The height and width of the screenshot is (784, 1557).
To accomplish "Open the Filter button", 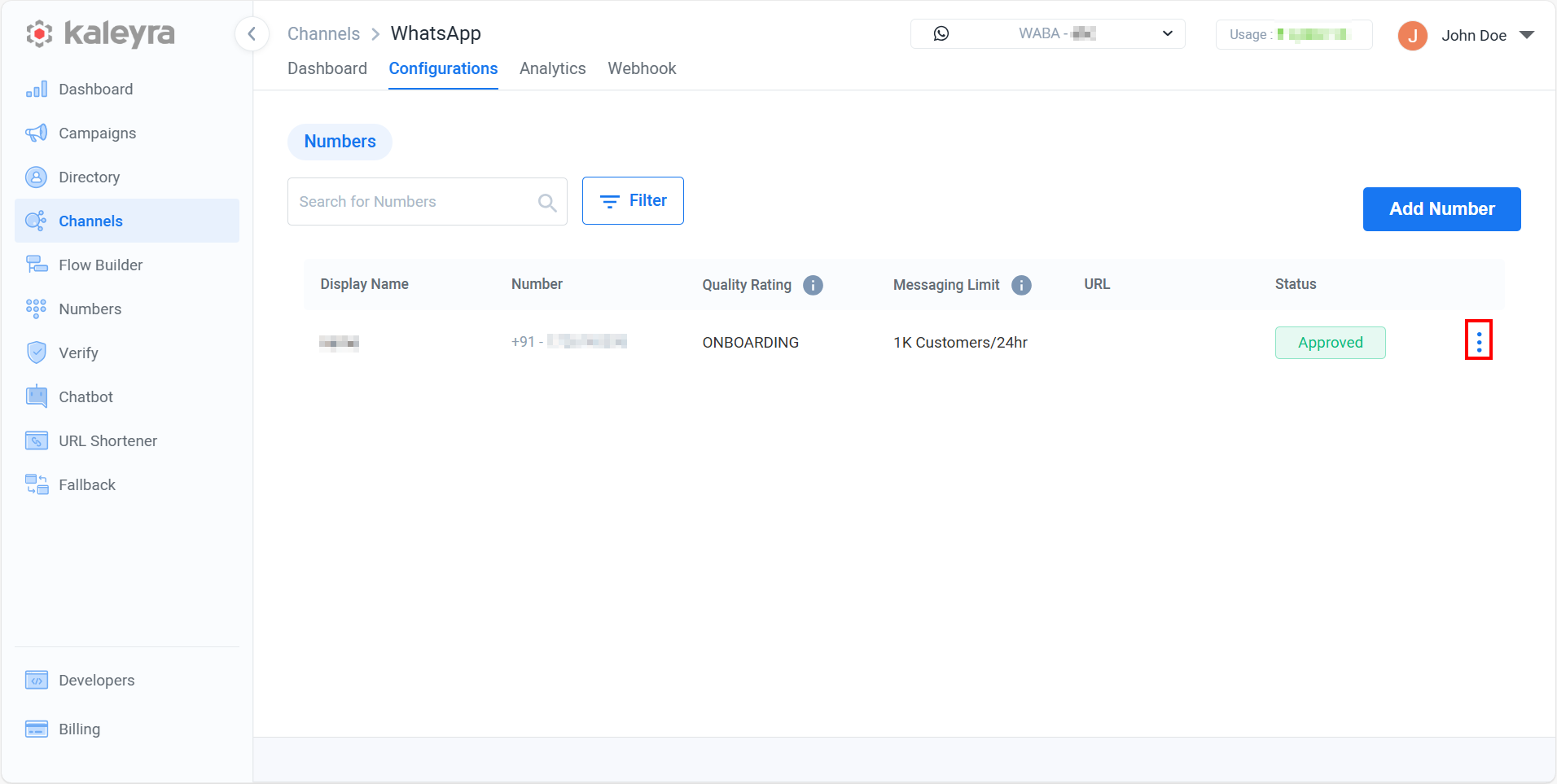I will tap(633, 200).
